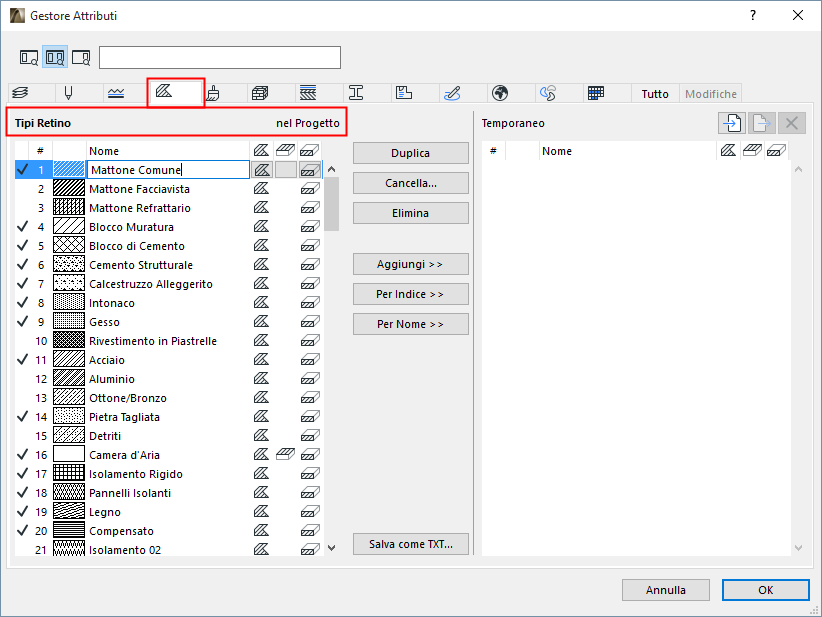Open the grid-style attribute tab icon
Screen dimensions: 822x617
[596, 93]
